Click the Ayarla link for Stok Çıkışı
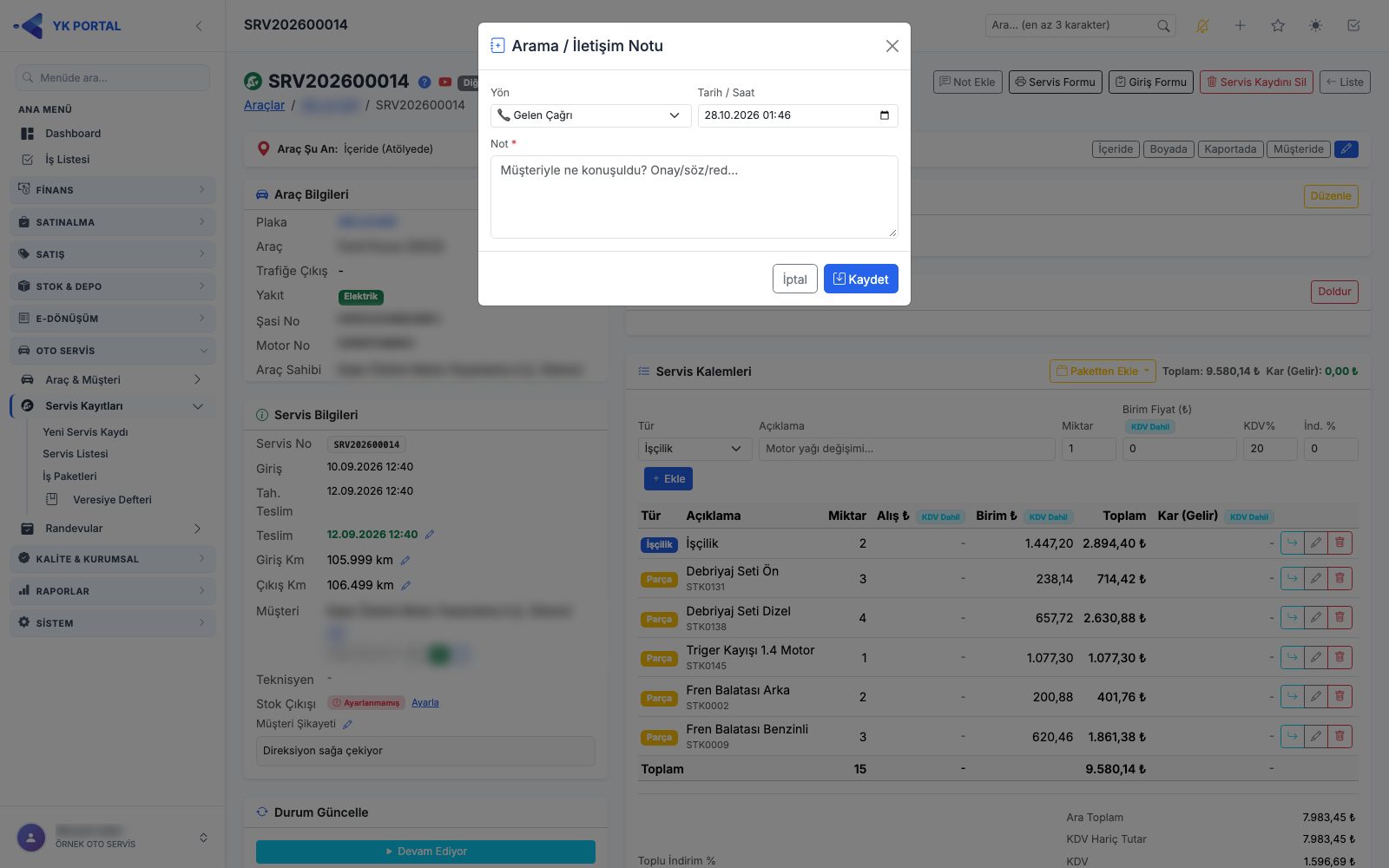The width and height of the screenshot is (1389, 868). (425, 703)
